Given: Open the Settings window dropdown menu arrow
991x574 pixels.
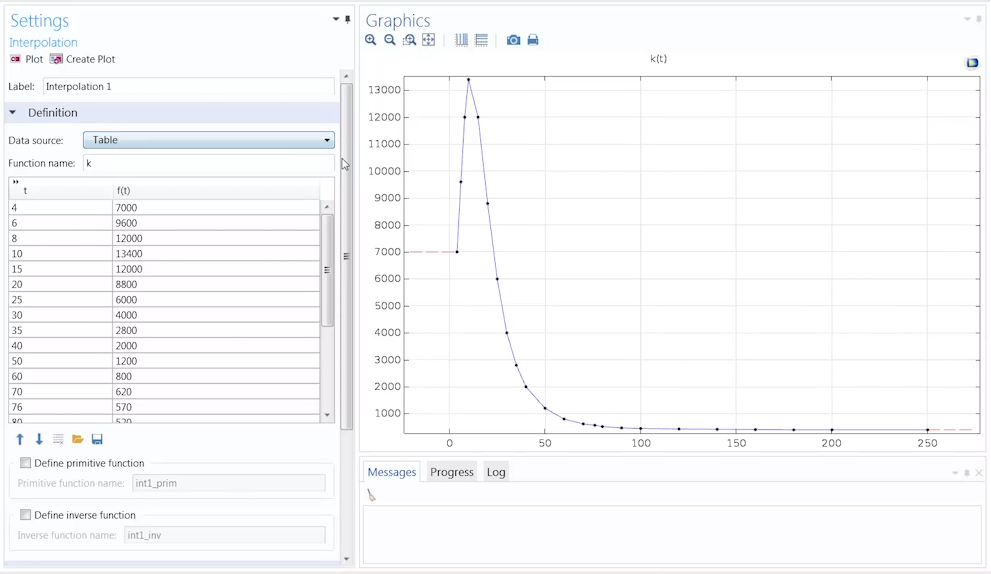Looking at the screenshot, I should tap(336, 20).
